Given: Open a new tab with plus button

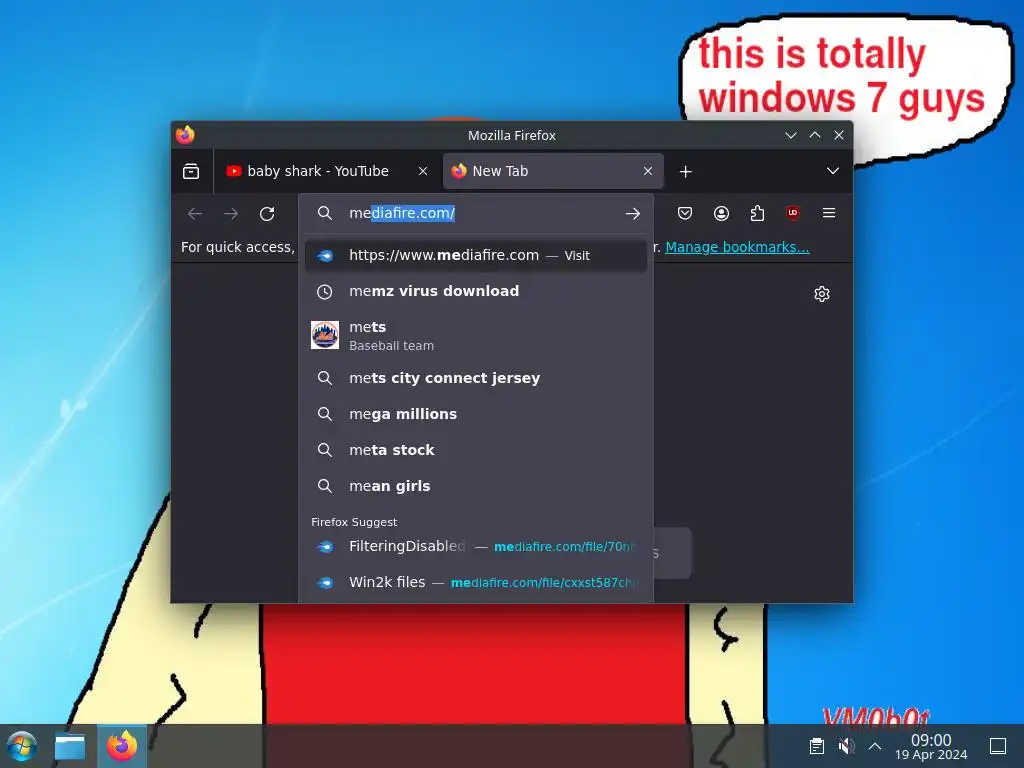Looking at the screenshot, I should (685, 171).
